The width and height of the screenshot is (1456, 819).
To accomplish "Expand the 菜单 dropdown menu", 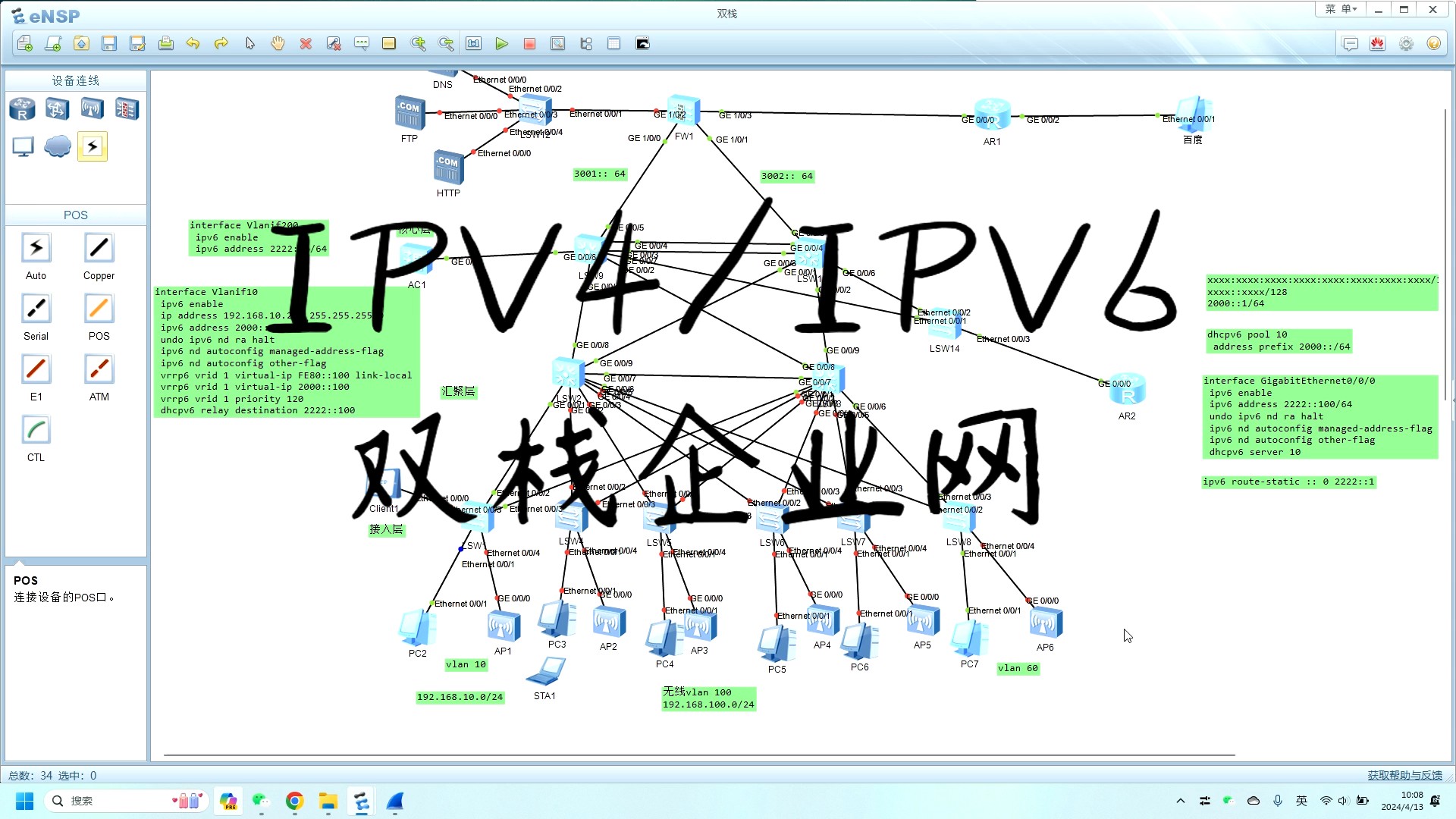I will pos(1341,9).
